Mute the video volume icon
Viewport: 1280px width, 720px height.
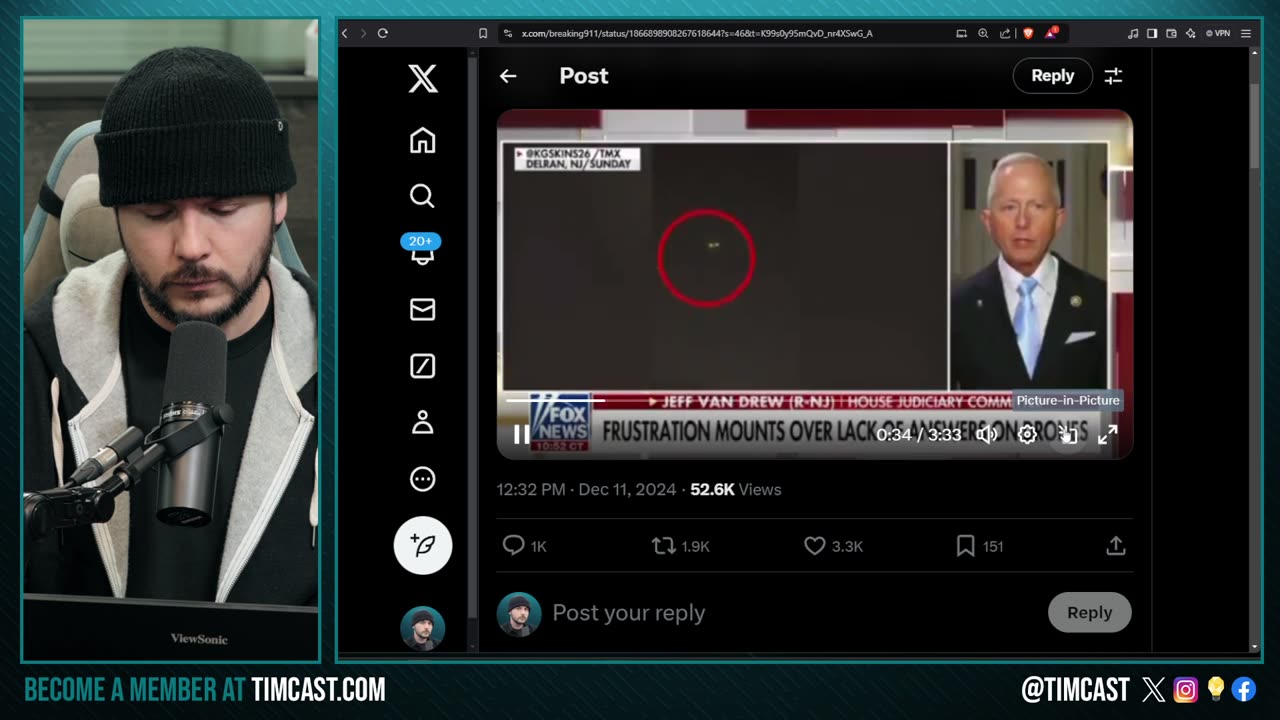pos(987,434)
